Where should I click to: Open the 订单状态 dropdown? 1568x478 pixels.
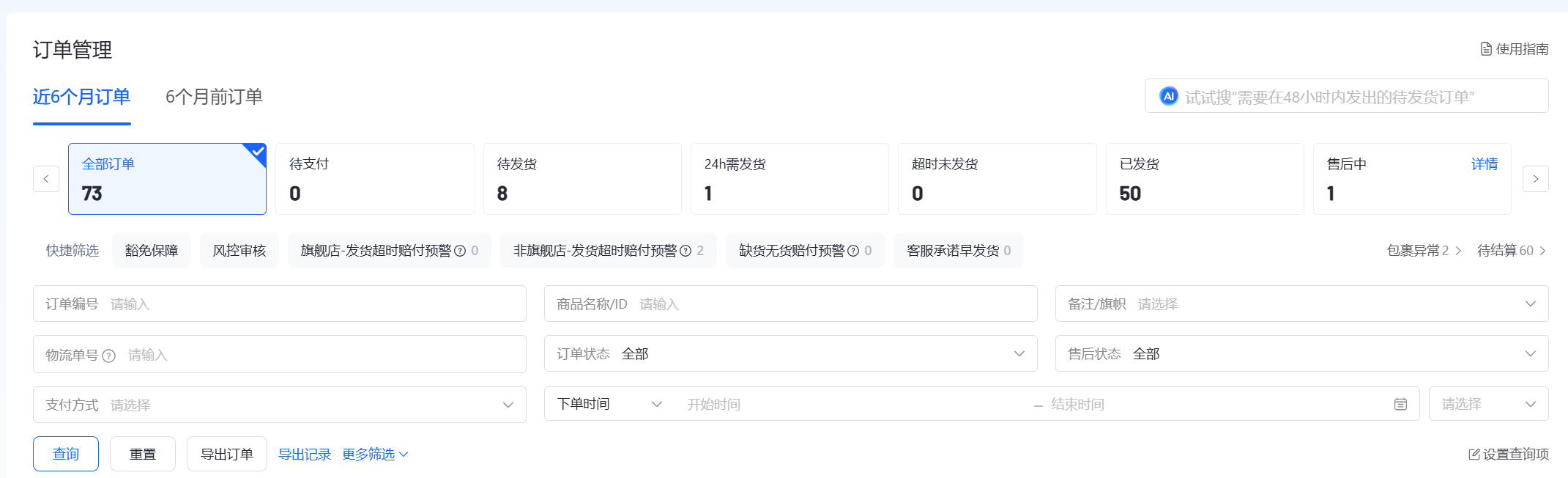790,354
